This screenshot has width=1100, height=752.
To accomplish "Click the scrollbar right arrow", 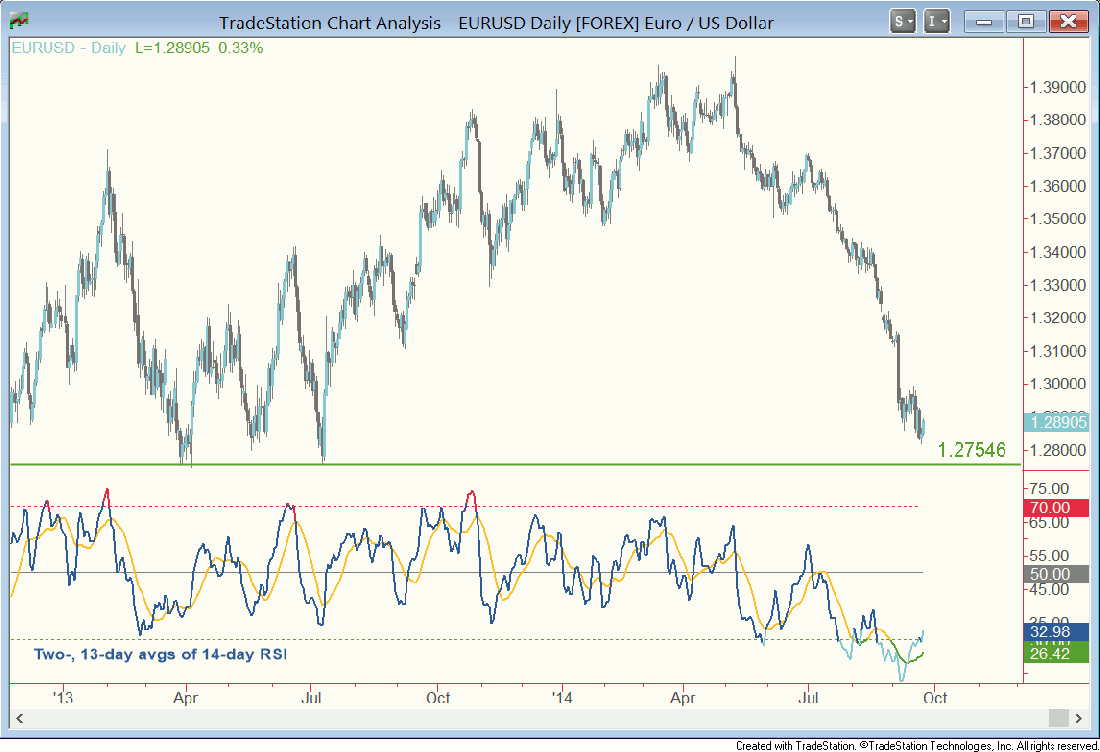I will tap(1079, 718).
